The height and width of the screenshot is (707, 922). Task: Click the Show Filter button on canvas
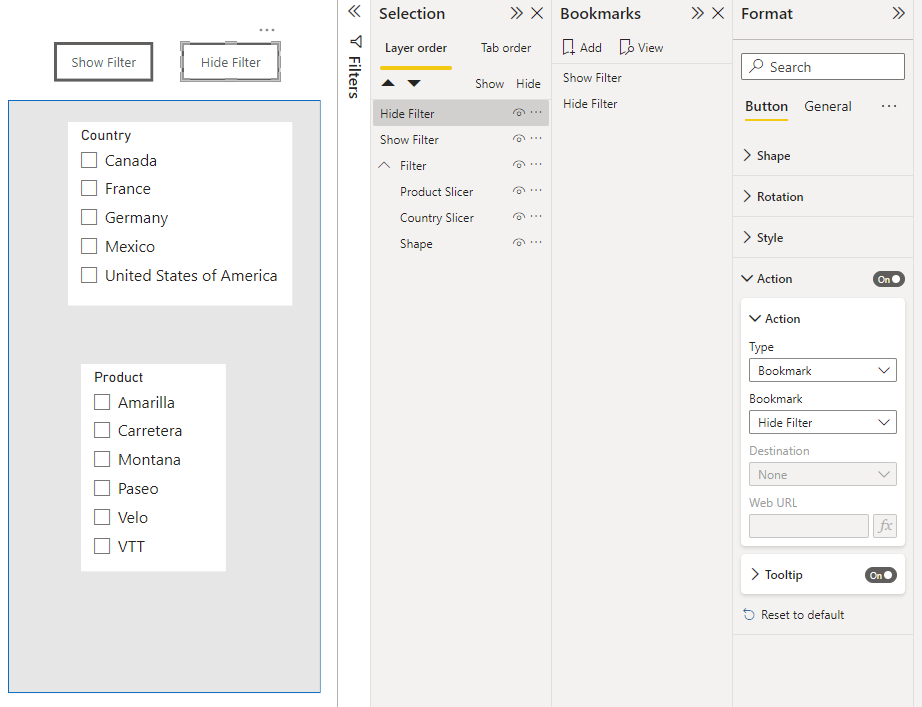click(x=103, y=62)
